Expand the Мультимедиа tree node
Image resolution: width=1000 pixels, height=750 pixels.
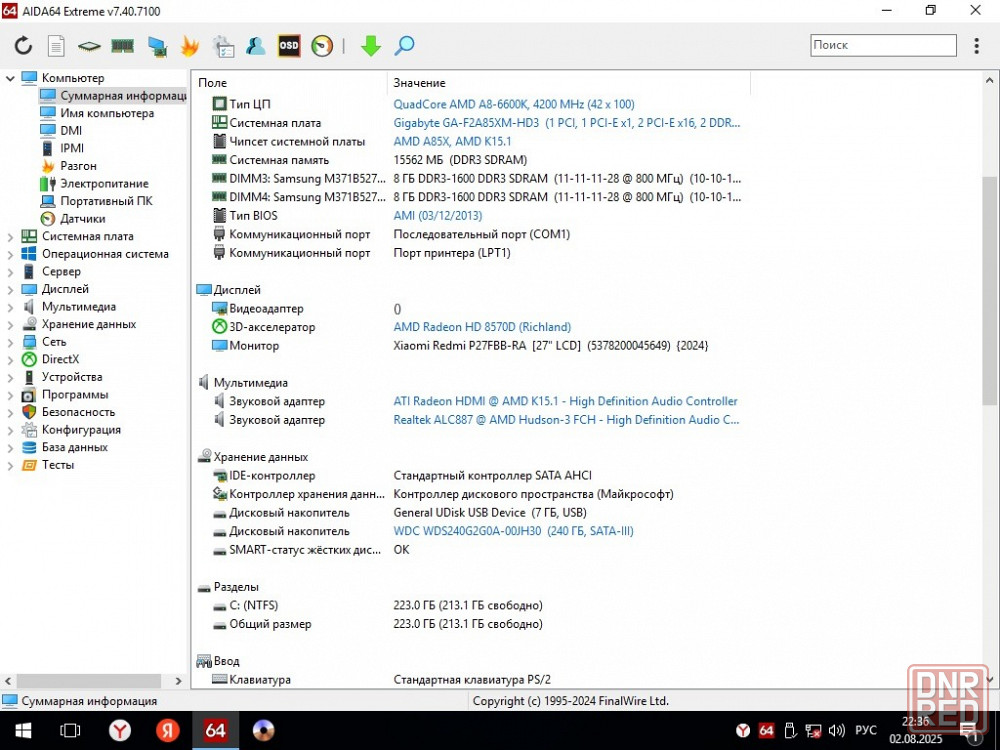(x=10, y=307)
